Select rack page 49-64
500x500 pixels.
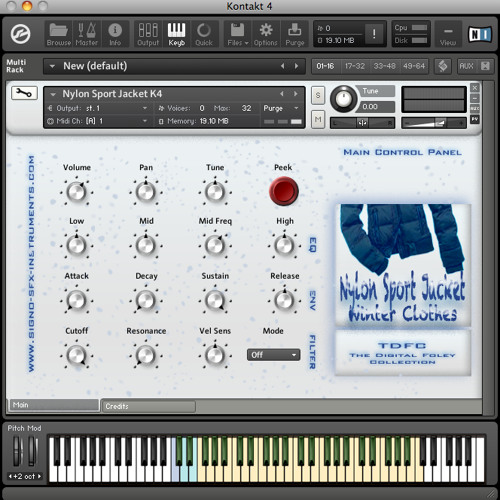[x=414, y=66]
